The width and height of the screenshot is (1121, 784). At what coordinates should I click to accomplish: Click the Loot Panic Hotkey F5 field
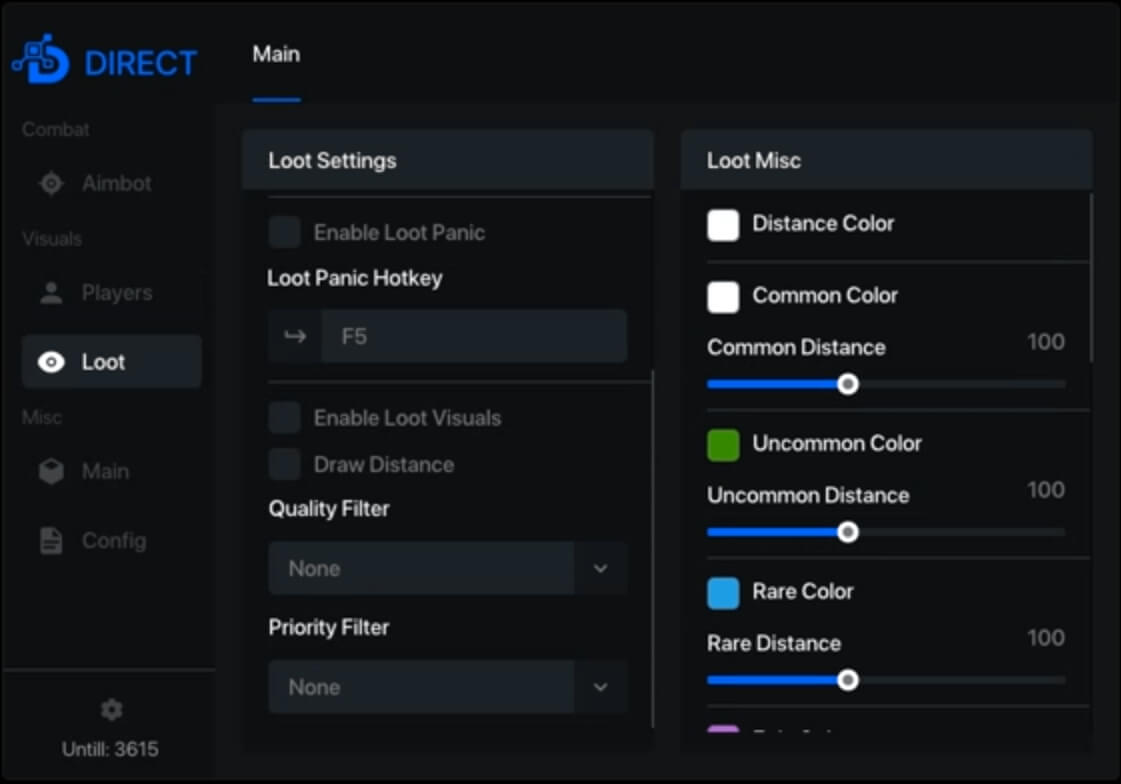coord(473,336)
